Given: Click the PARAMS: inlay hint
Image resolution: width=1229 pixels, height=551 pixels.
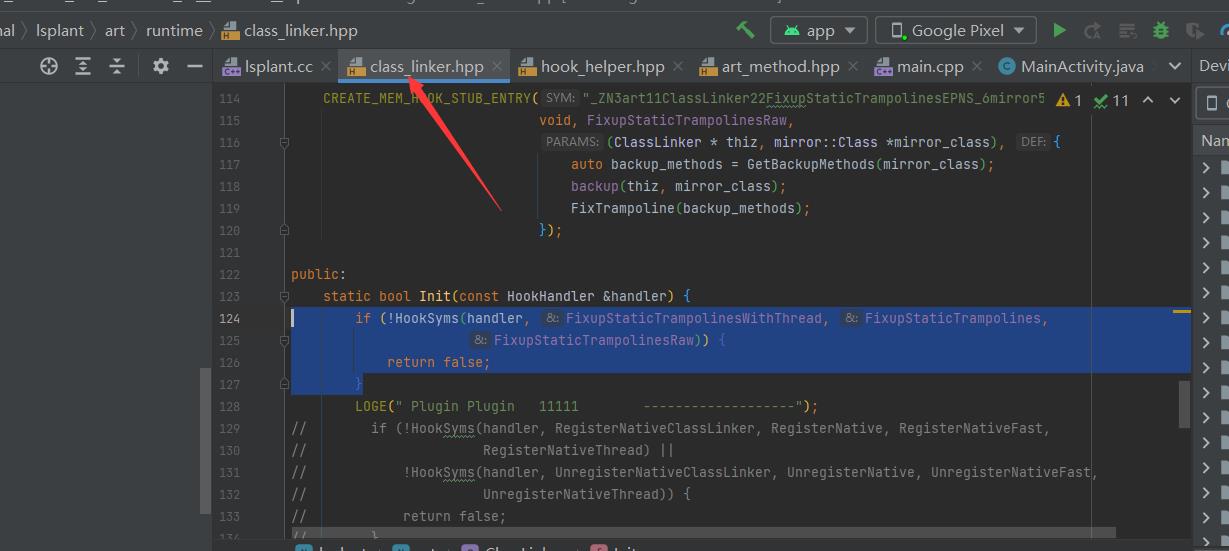Looking at the screenshot, I should click(x=571, y=143).
